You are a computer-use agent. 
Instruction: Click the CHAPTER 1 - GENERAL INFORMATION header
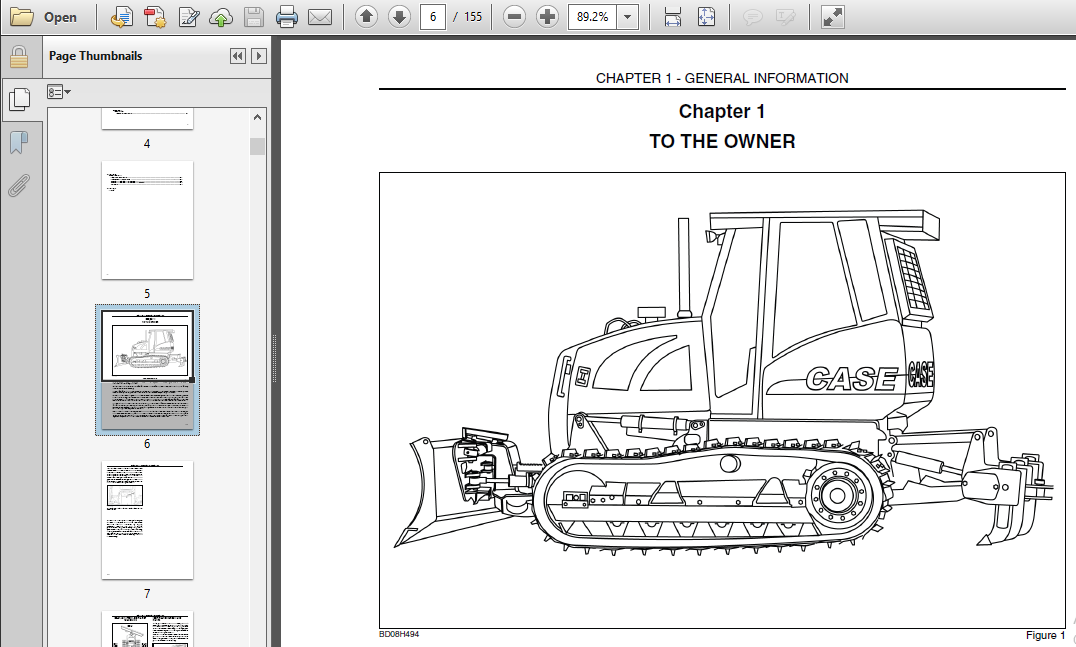pos(722,78)
